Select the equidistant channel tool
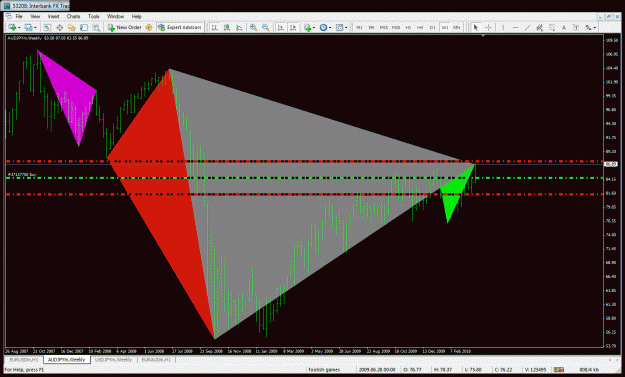625x377 pixels. pos(539,27)
